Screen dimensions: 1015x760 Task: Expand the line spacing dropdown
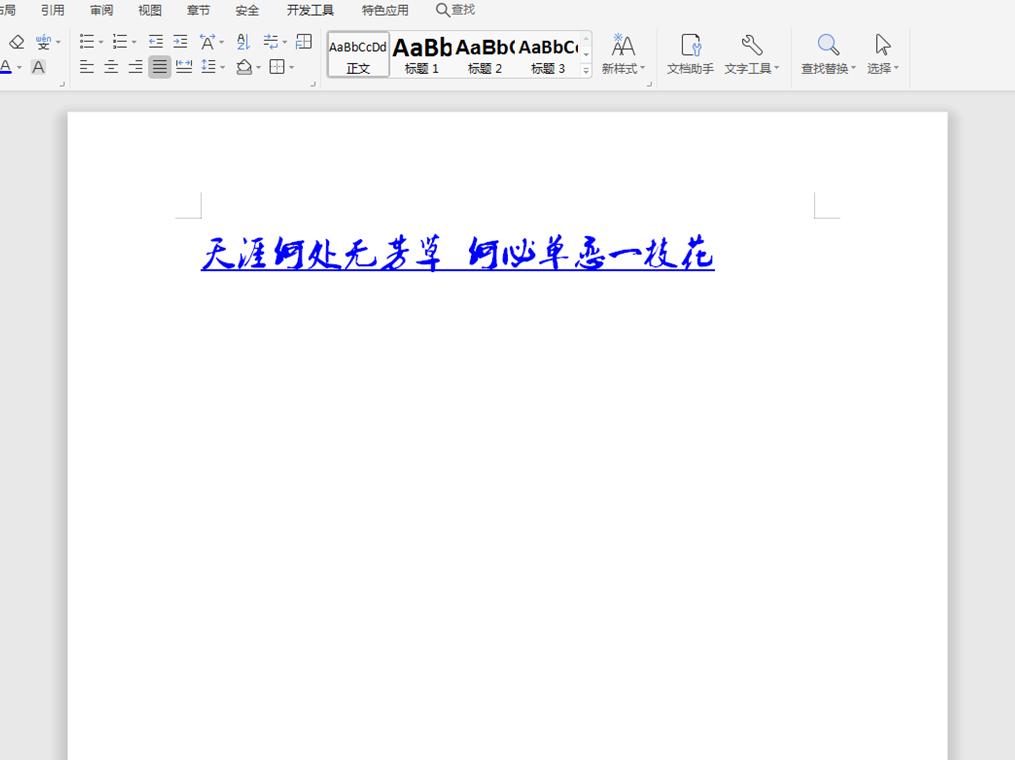coord(222,66)
